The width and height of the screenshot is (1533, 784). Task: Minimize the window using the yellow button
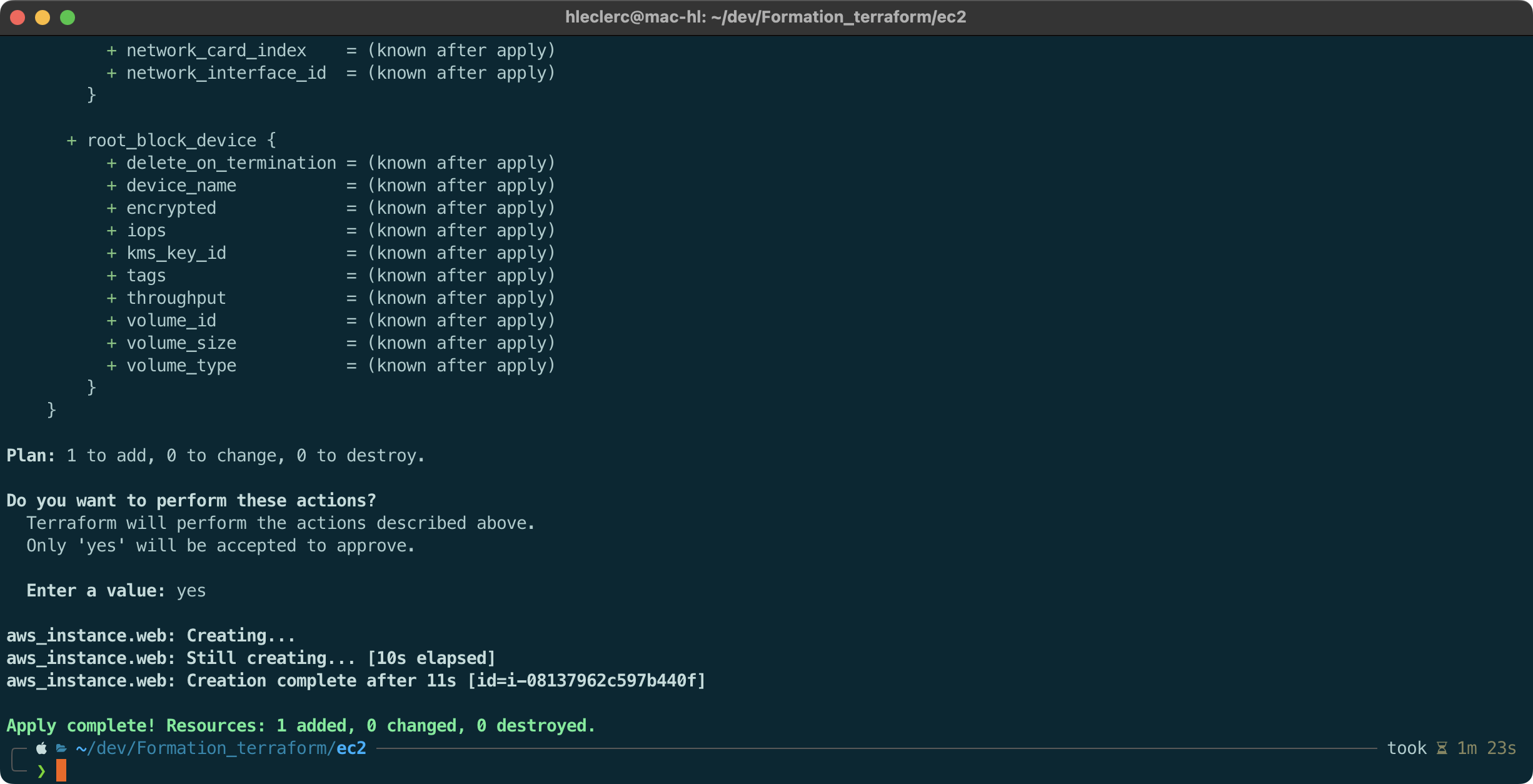click(43, 17)
